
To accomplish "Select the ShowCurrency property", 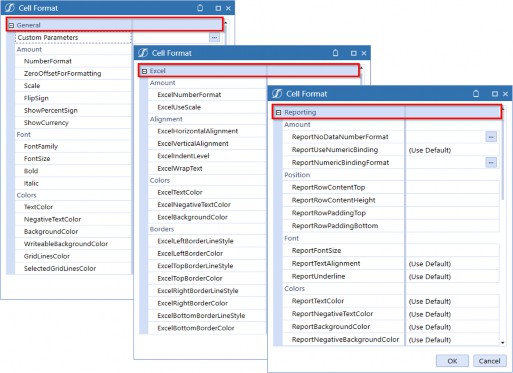I will (46, 123).
